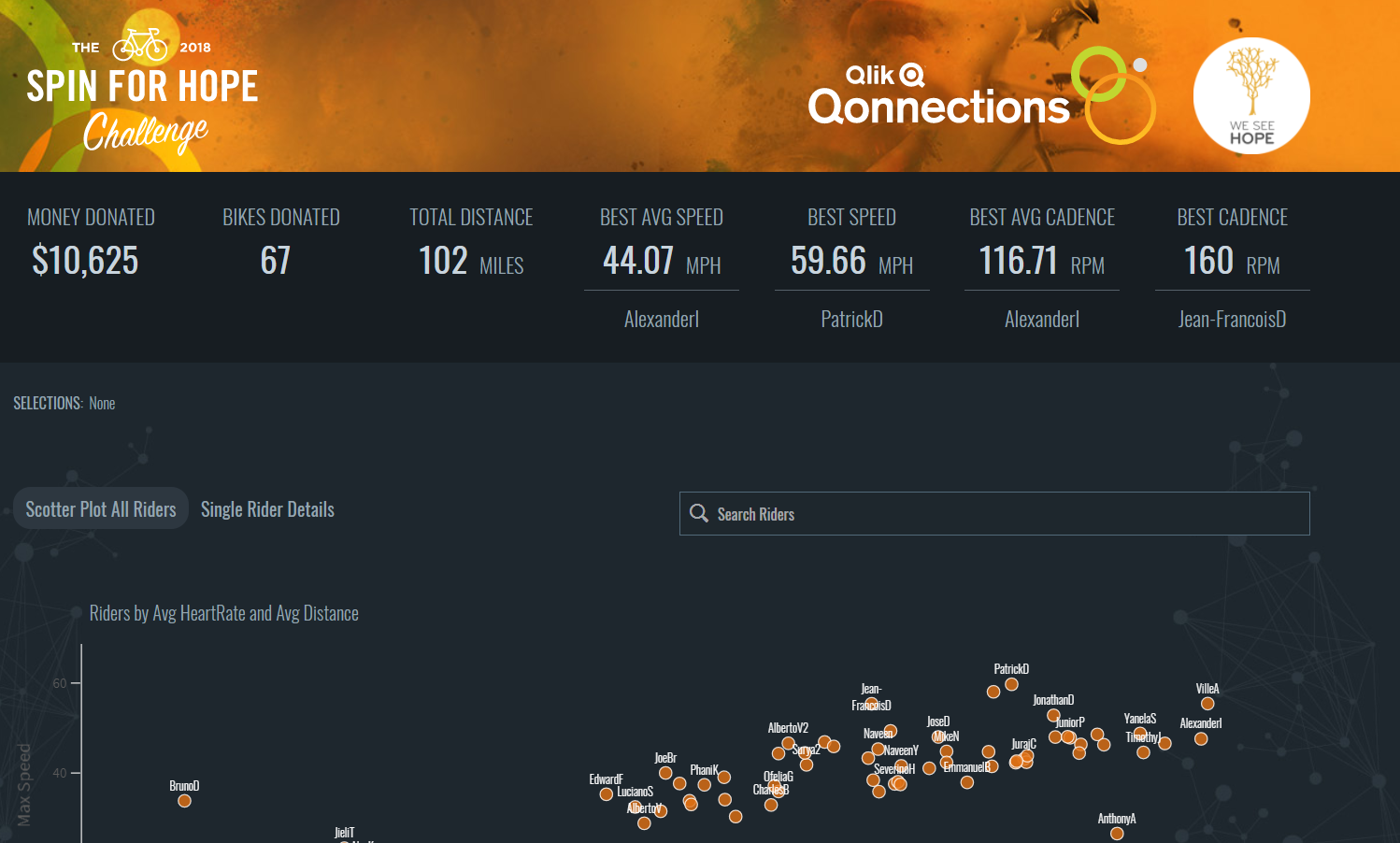
Task: Click the NaveenY label in the scatter plot
Action: point(902,750)
